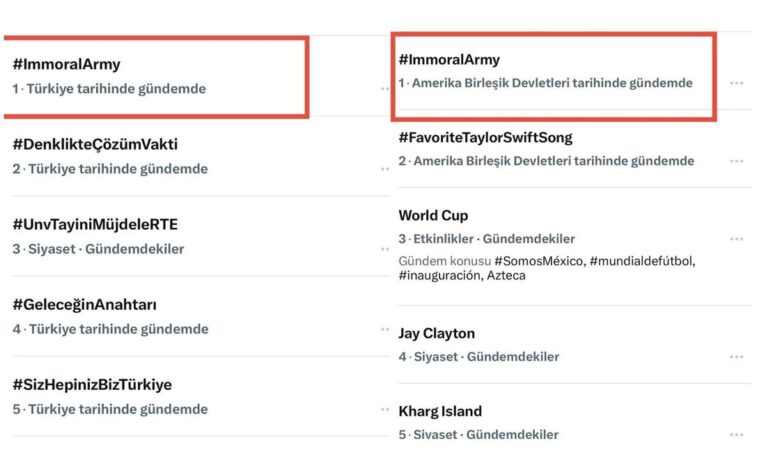Click the #SomosMéxico related hashtag
780x470 pixels.
point(539,261)
